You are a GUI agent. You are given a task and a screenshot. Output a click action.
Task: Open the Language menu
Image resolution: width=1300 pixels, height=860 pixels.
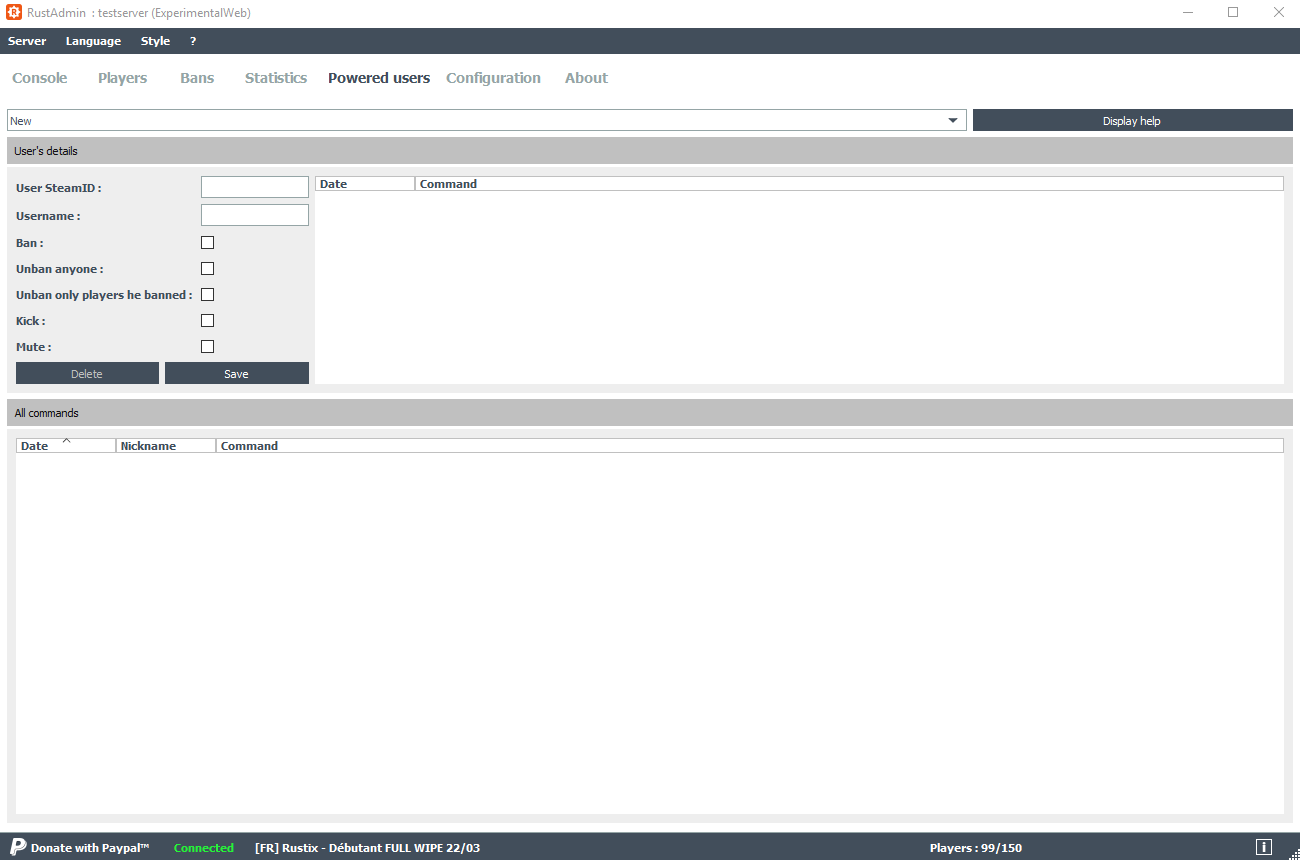pos(93,41)
